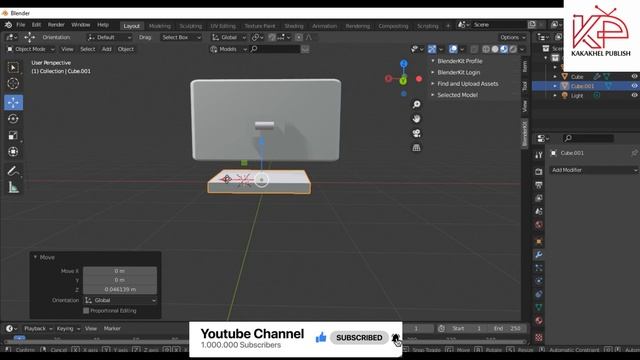The image size is (640, 360).
Task: Open the Material properties sphere tab
Action: pyautogui.click(x=539, y=320)
